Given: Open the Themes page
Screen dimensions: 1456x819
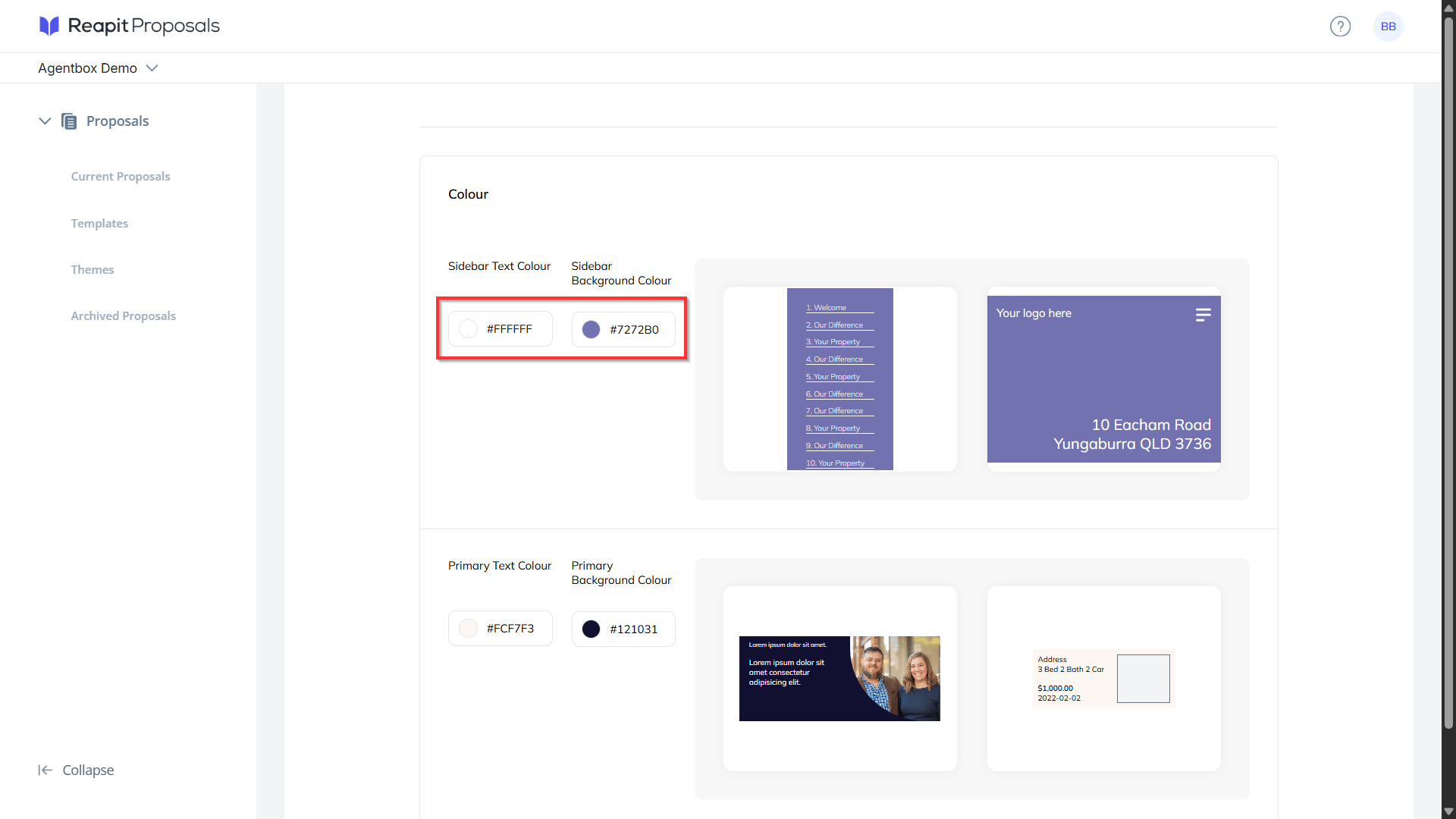Looking at the screenshot, I should pyautogui.click(x=93, y=270).
